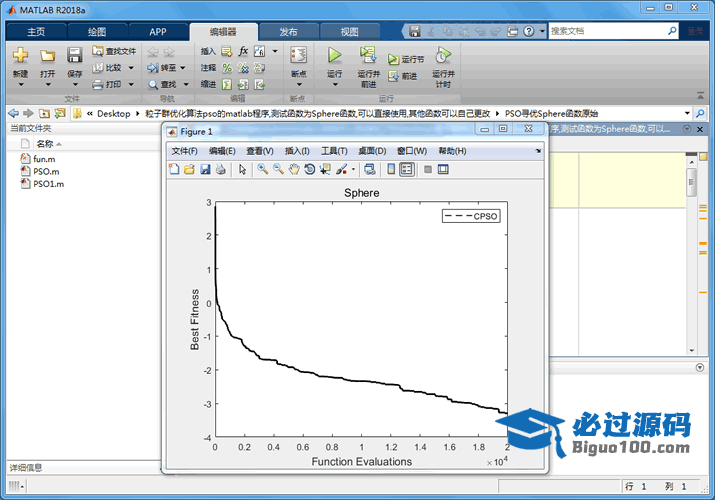Click the Name (名称) column header

[45, 144]
